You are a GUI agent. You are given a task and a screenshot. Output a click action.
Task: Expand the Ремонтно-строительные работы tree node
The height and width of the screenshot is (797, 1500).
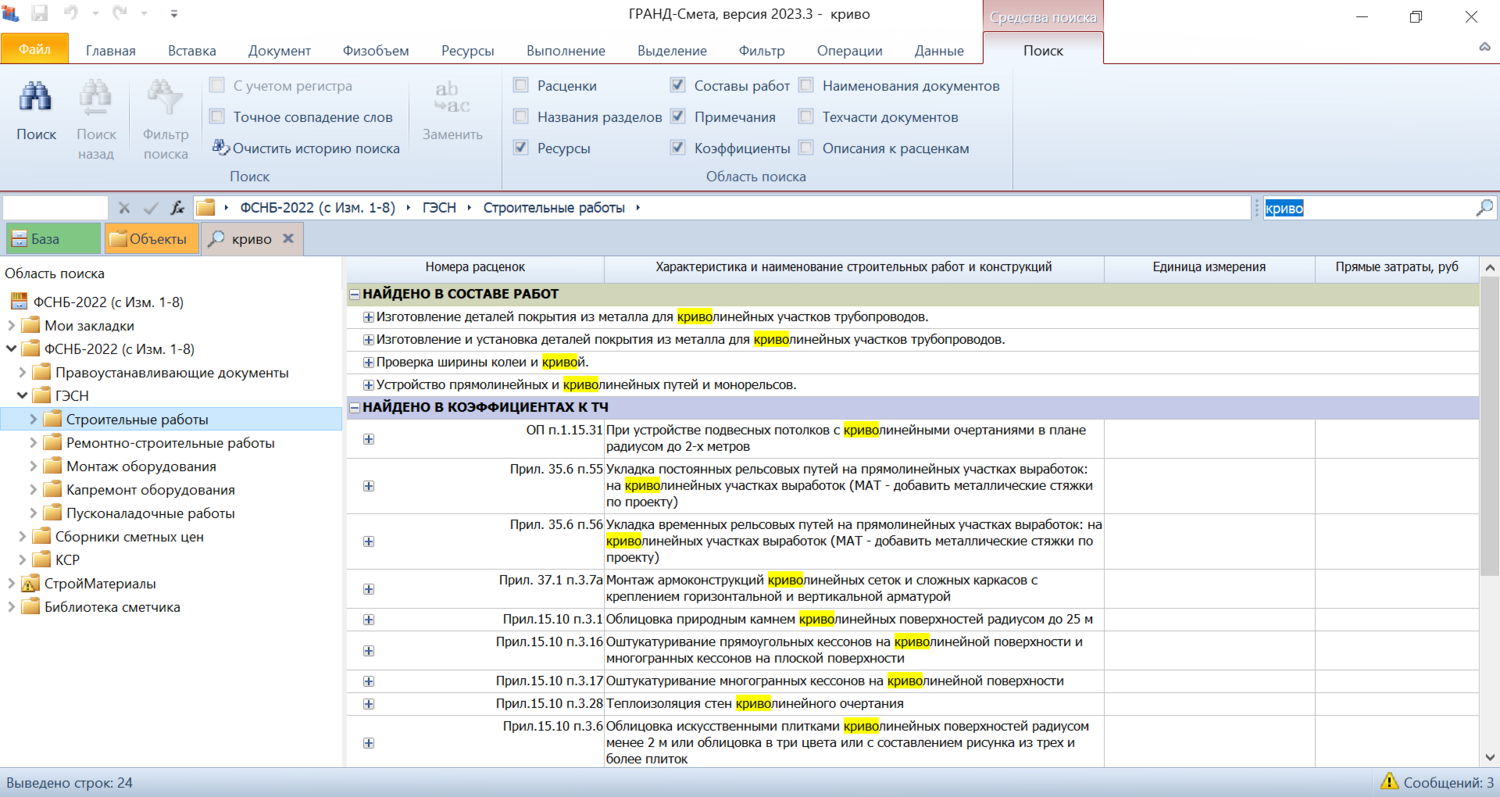[x=33, y=443]
